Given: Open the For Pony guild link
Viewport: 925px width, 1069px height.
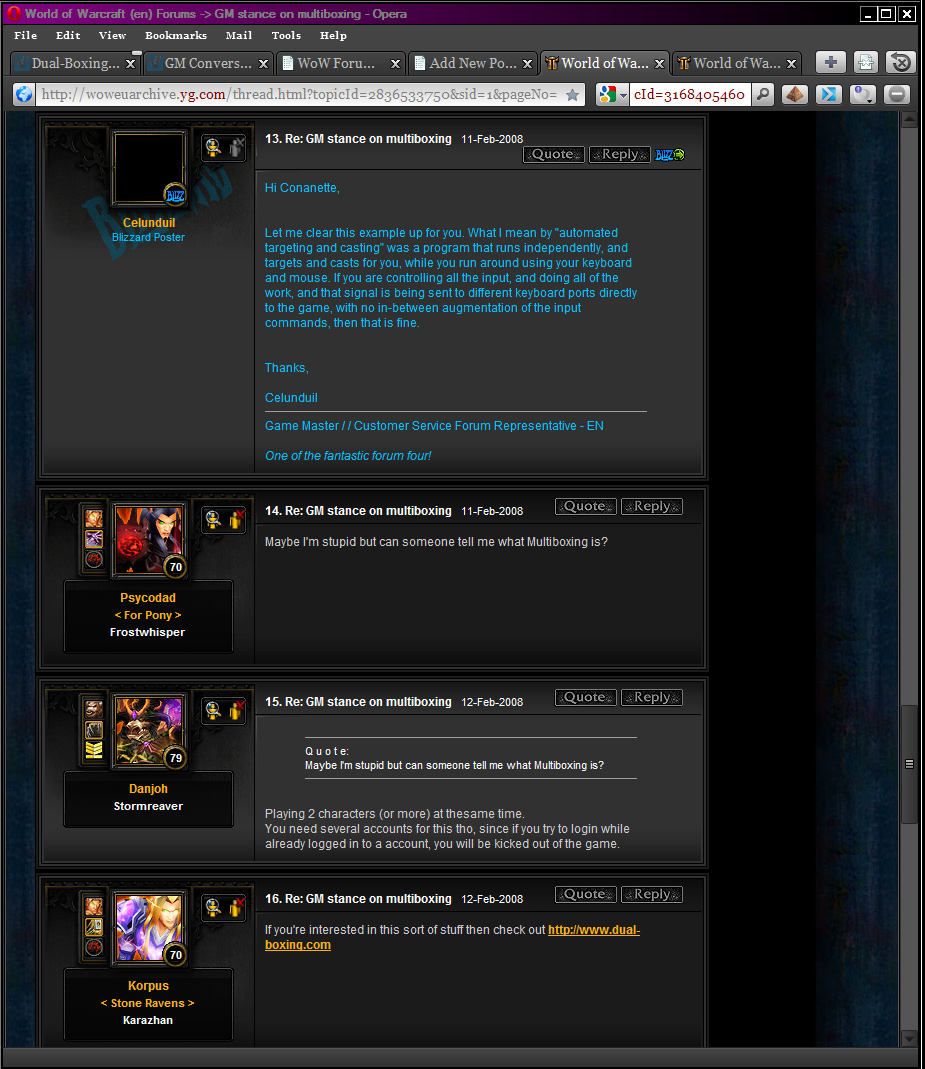Looking at the screenshot, I should 148,615.
